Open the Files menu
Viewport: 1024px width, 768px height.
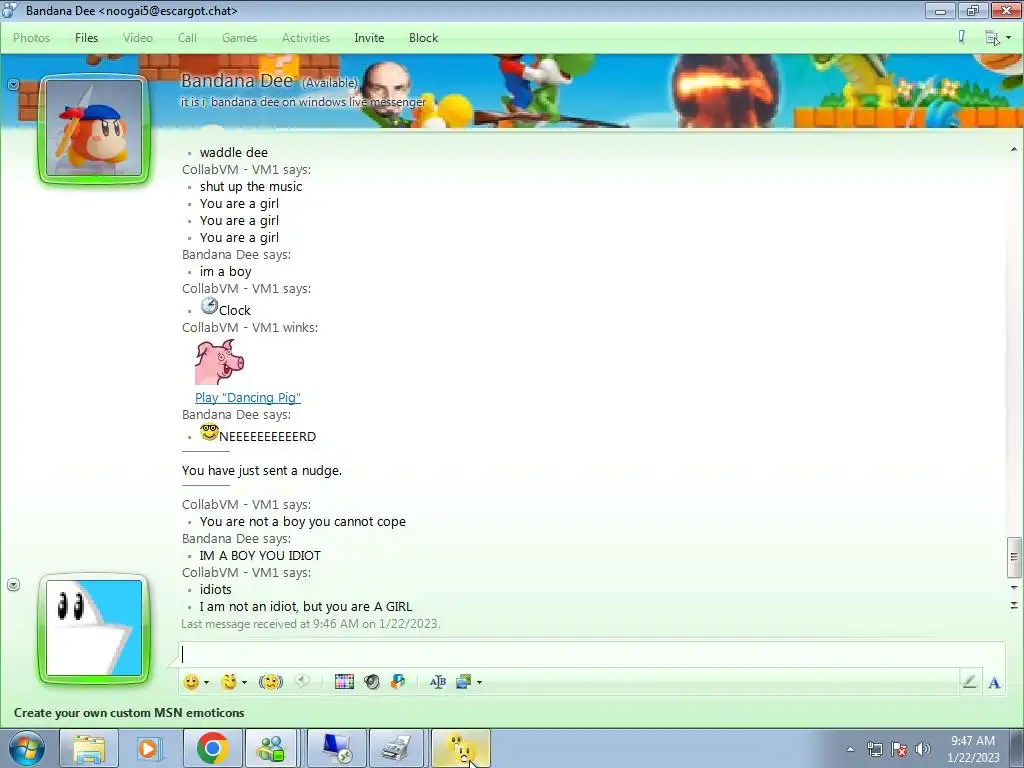pos(86,38)
